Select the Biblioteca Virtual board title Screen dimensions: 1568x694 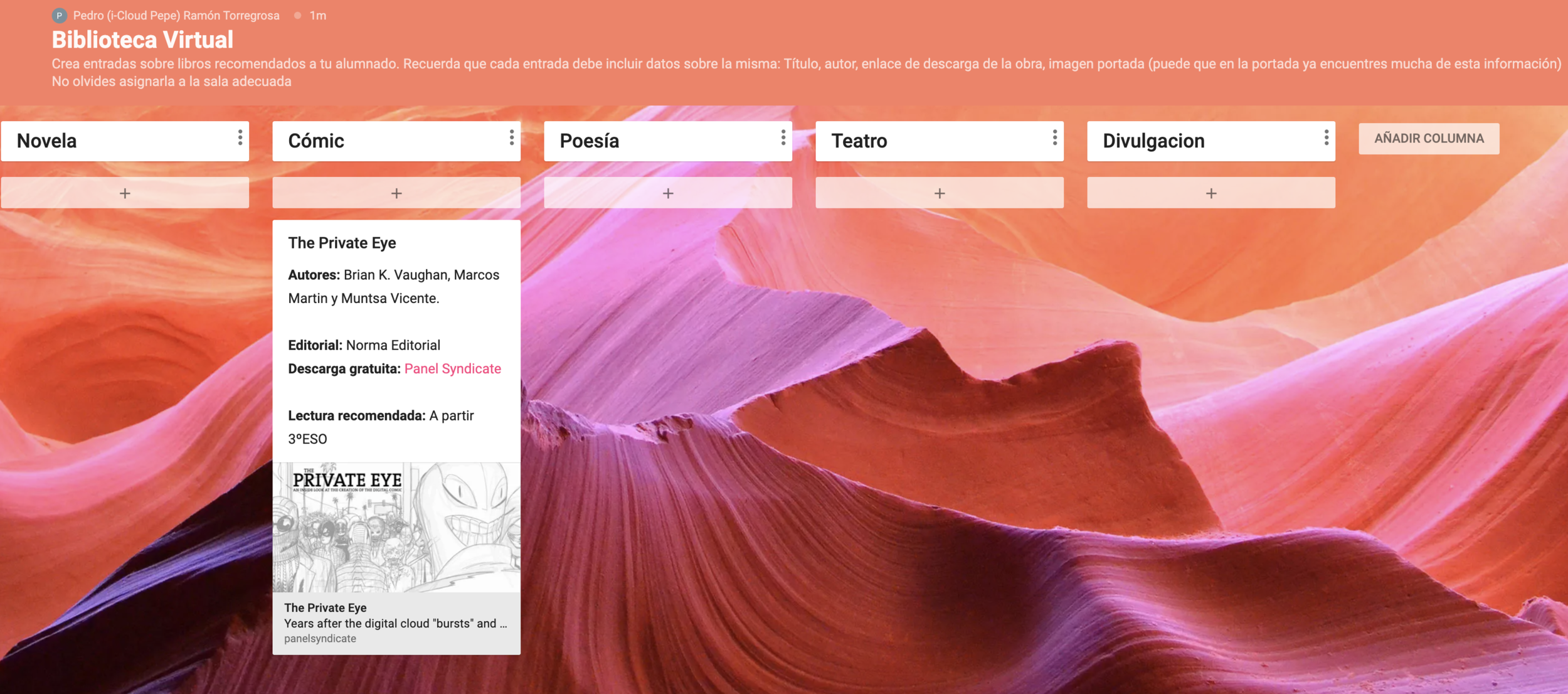(142, 40)
